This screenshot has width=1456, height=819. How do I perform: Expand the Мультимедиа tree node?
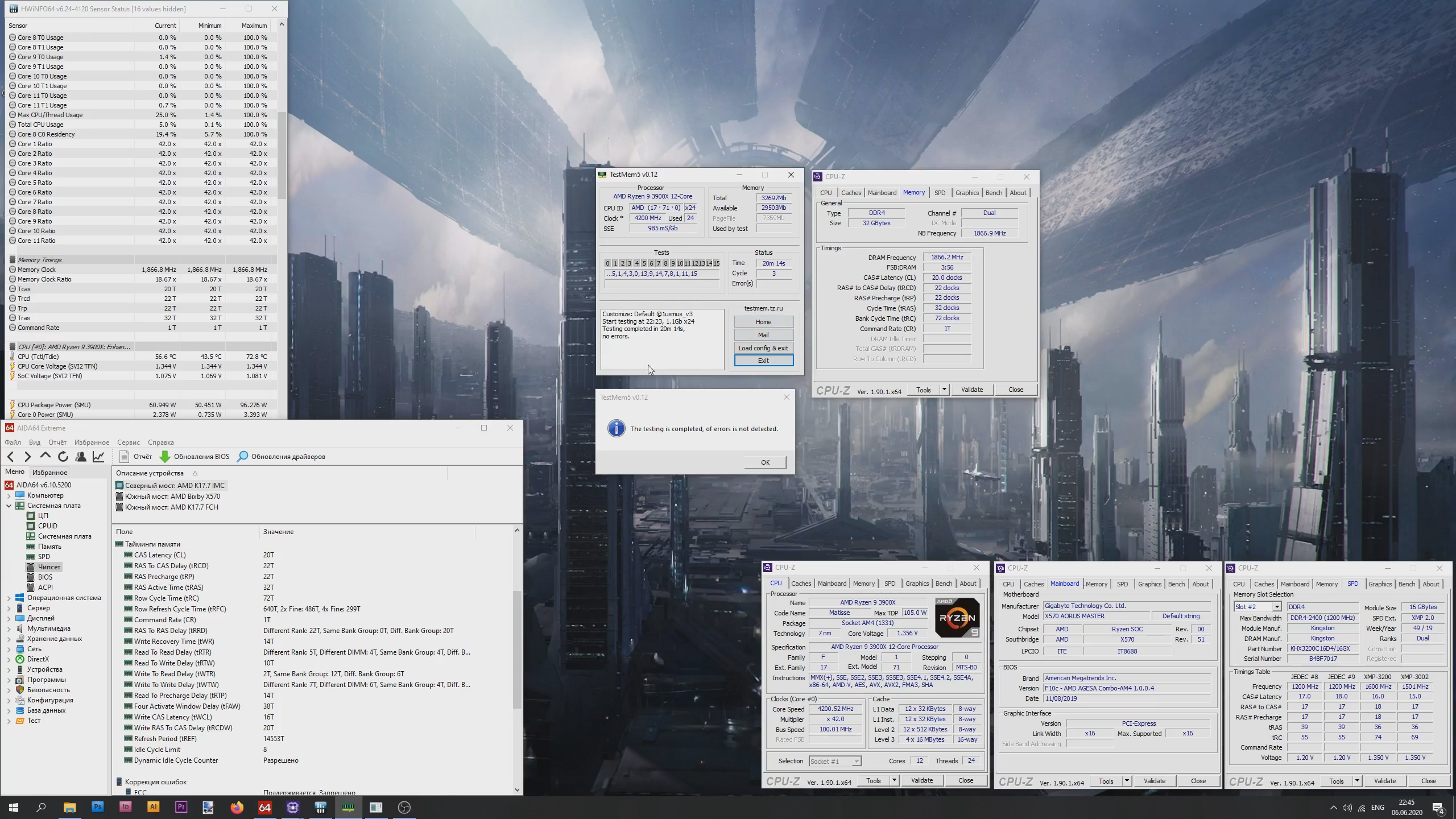[x=9, y=628]
